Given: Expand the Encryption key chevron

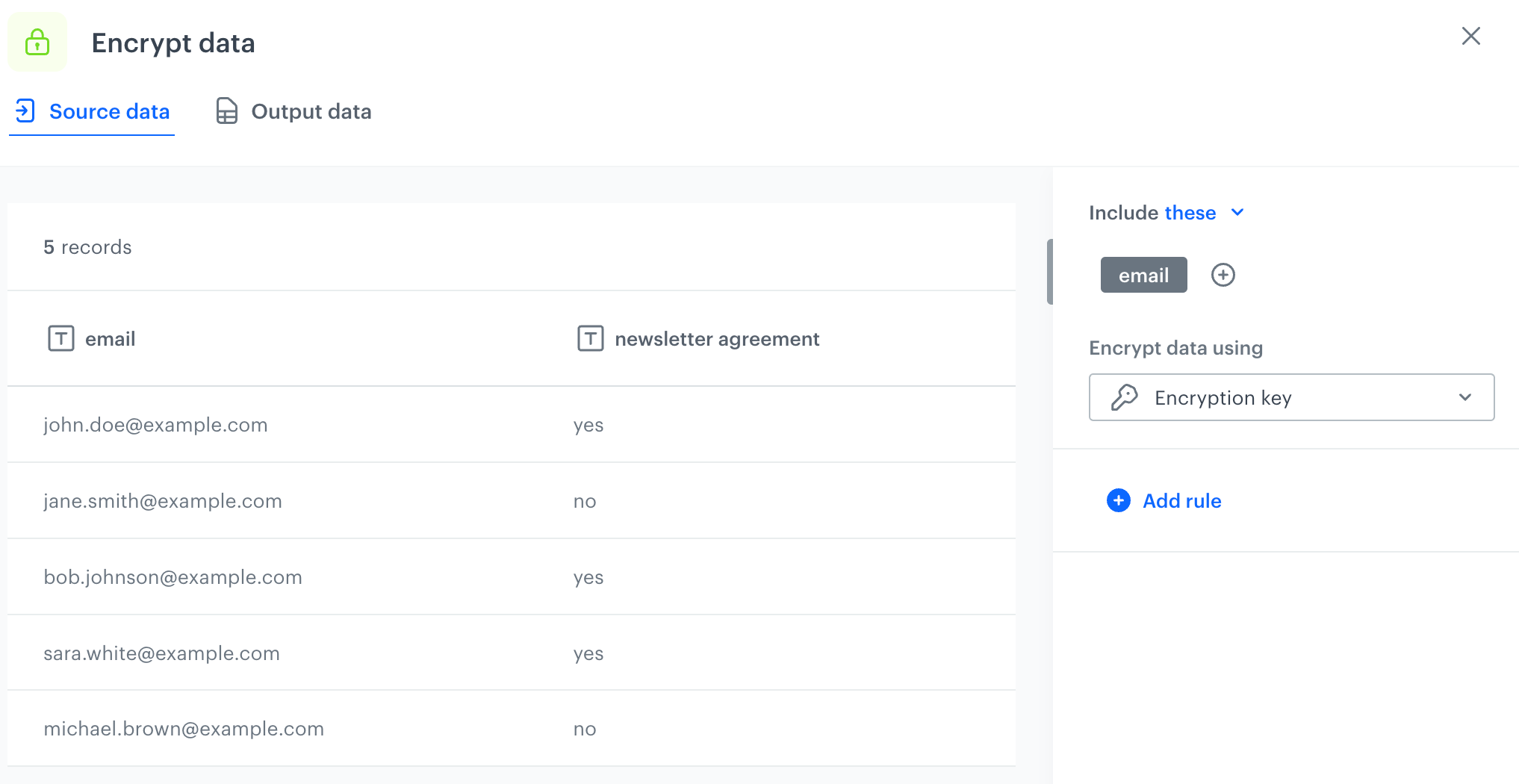Looking at the screenshot, I should (x=1464, y=397).
